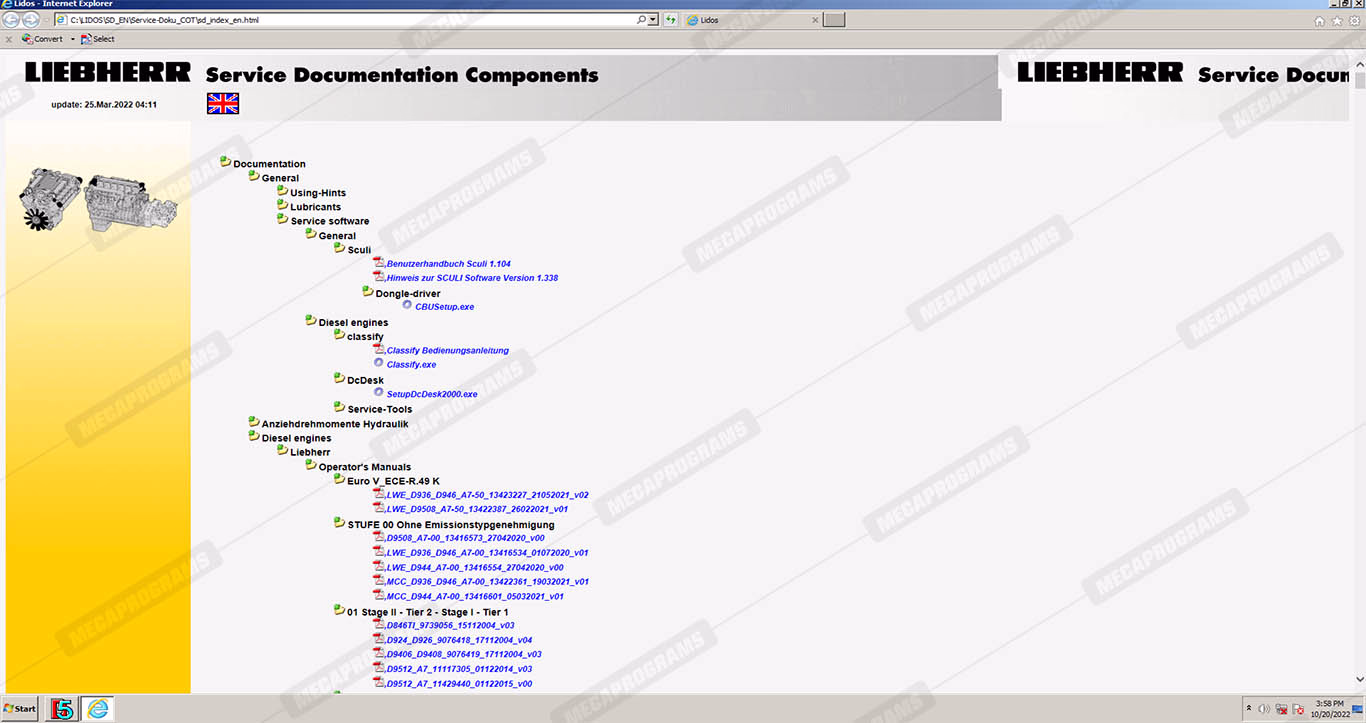
Task: Click SetupDcDesk2000.exe link
Action: coord(431,394)
